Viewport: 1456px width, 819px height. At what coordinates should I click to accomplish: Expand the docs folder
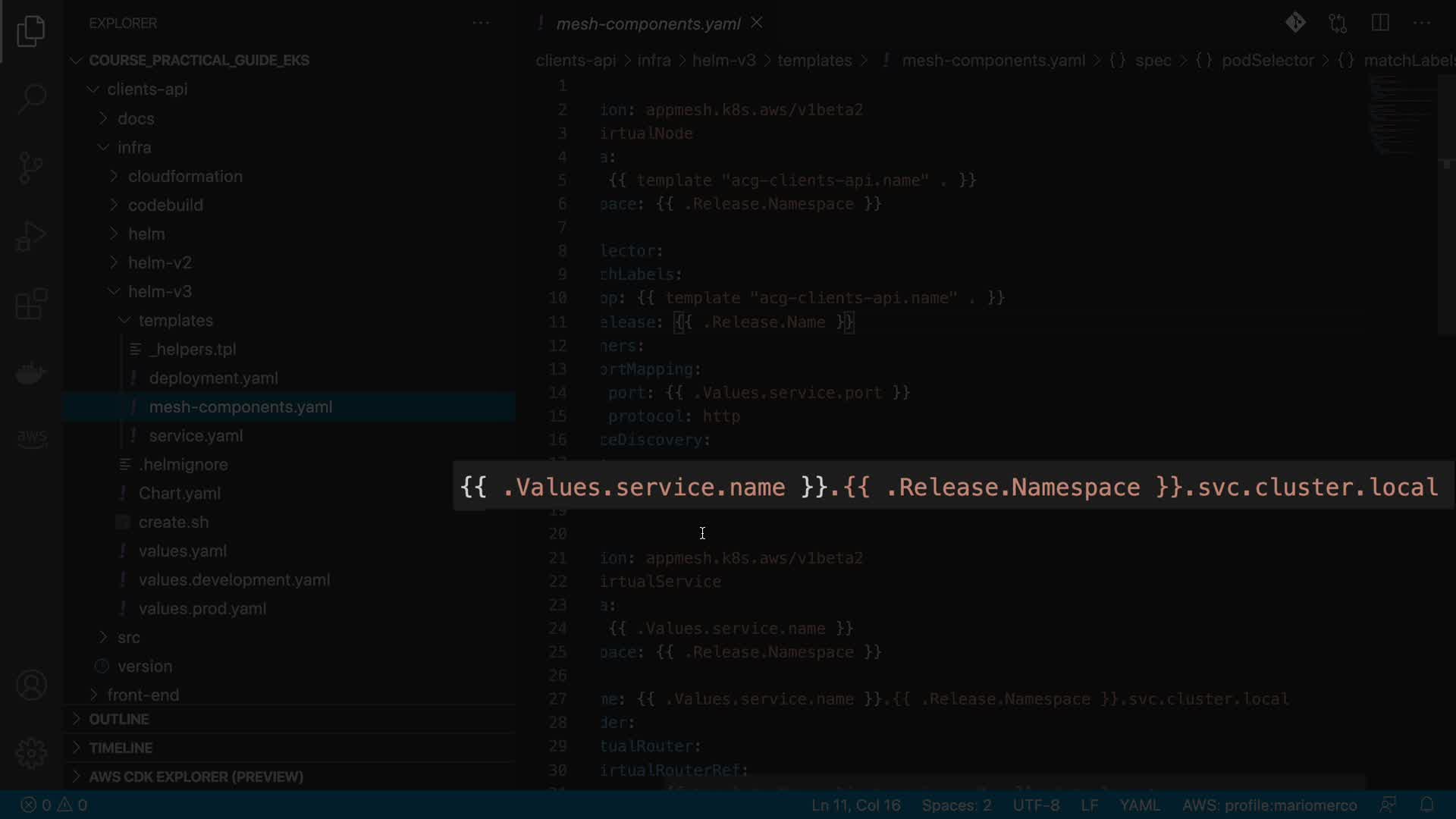coord(136,118)
